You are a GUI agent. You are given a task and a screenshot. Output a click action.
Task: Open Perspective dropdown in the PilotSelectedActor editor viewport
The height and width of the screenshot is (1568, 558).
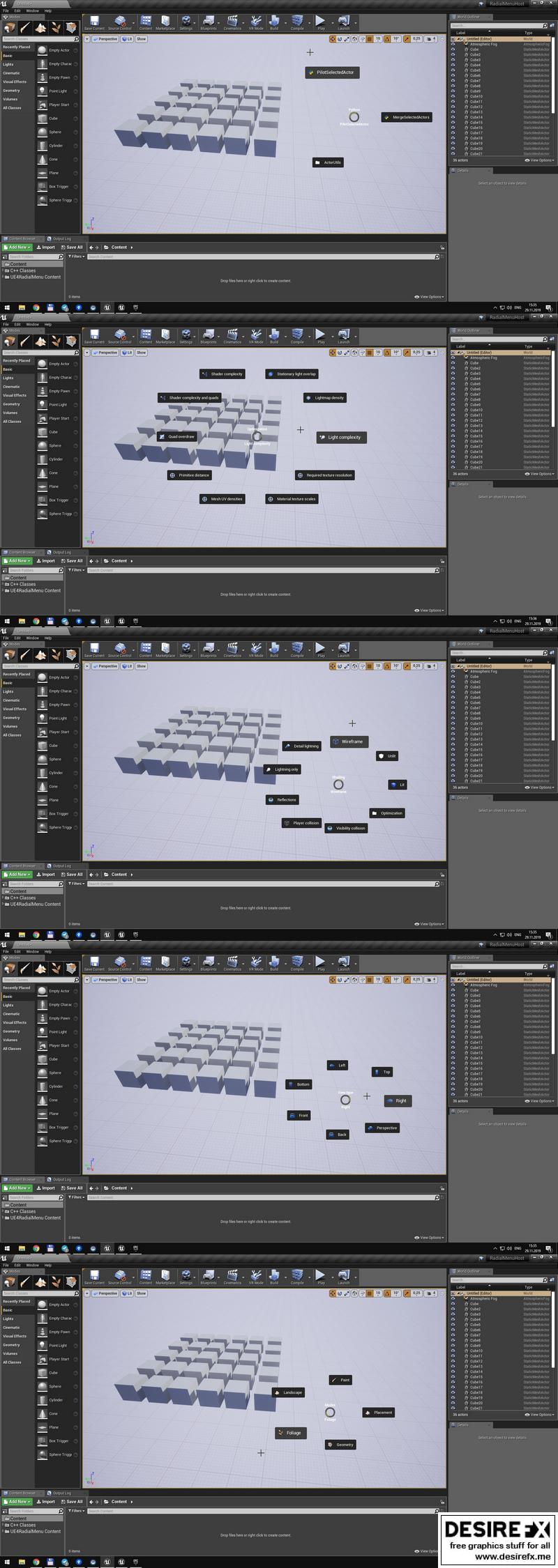(x=105, y=39)
